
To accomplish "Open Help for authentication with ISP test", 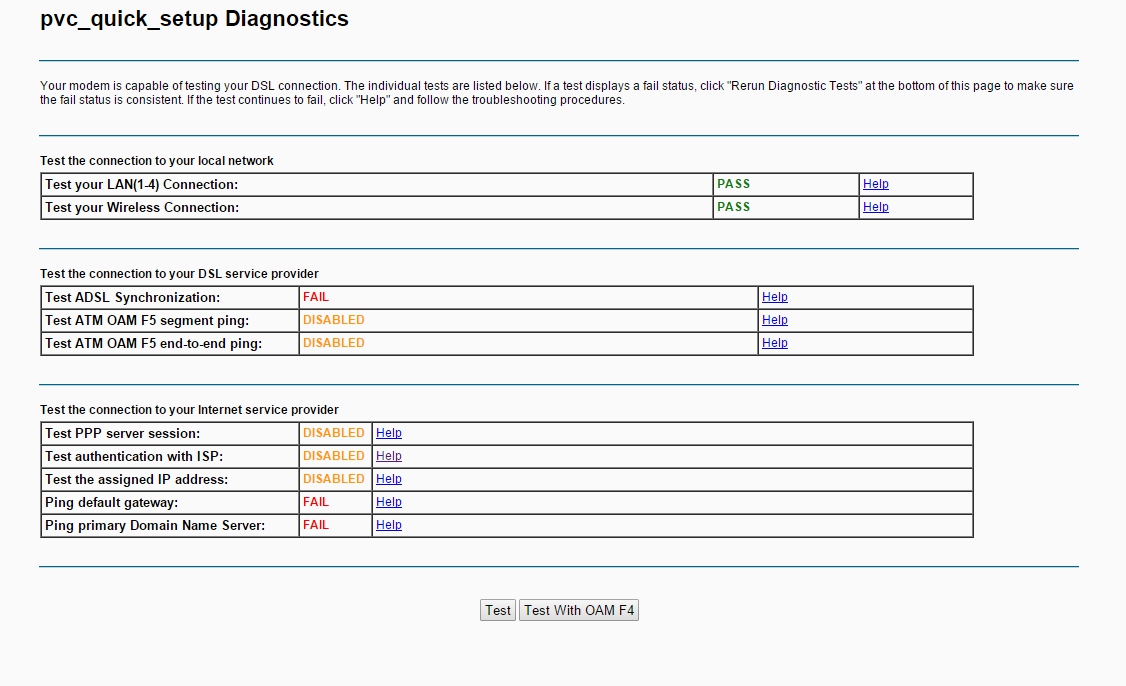I will click(x=388, y=456).
